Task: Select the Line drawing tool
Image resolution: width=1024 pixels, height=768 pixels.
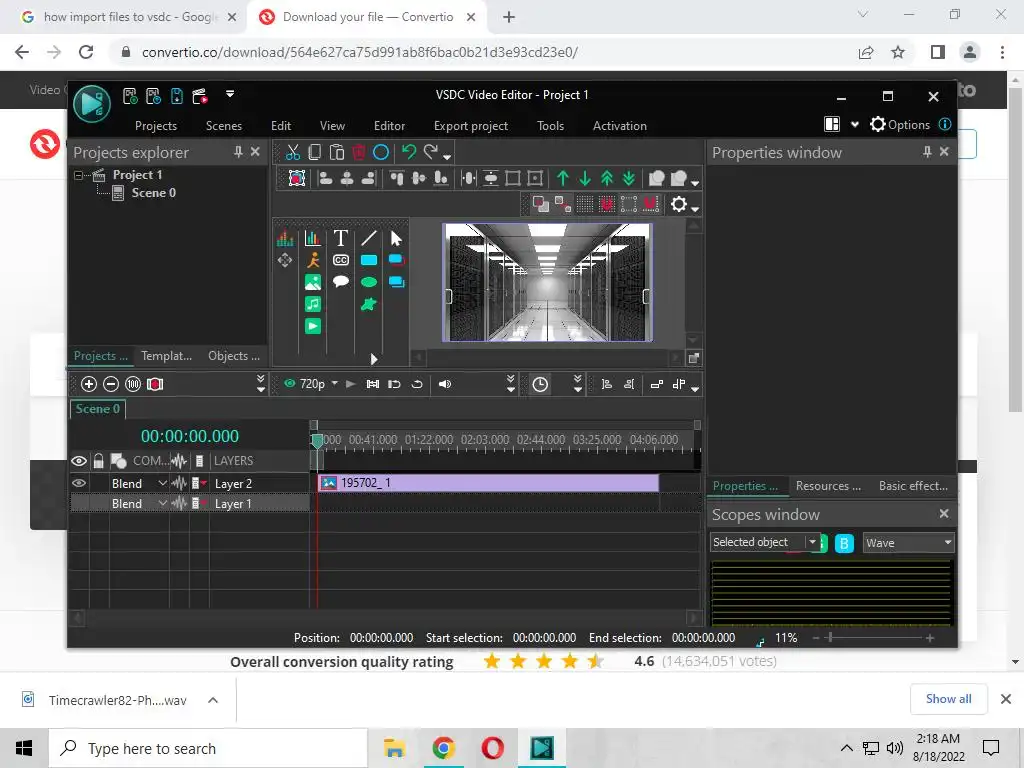Action: (369, 238)
